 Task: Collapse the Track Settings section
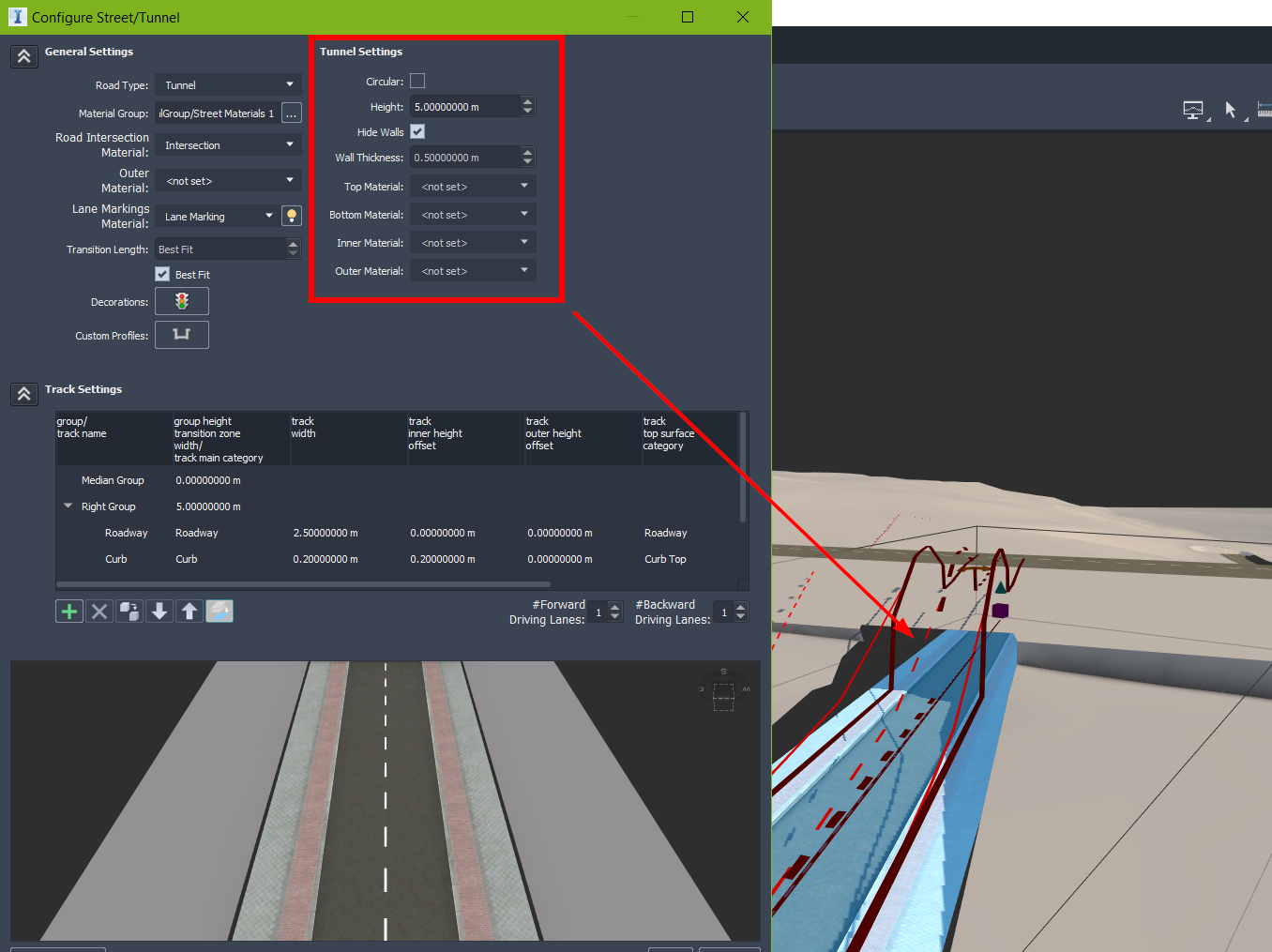coord(23,394)
